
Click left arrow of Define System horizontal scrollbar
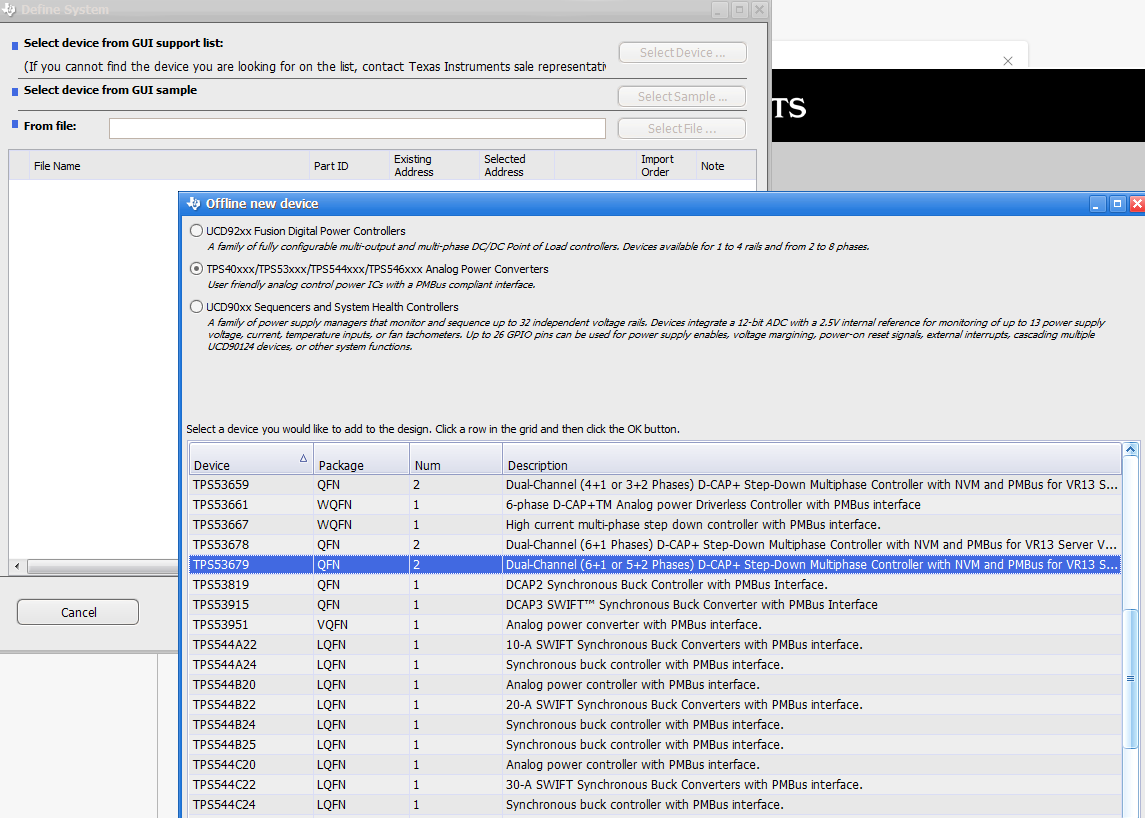point(18,567)
